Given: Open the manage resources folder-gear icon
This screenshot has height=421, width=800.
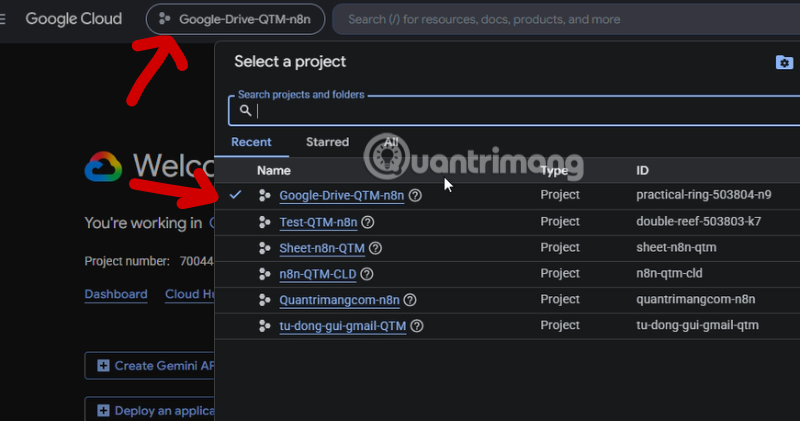Looking at the screenshot, I should tap(784, 63).
